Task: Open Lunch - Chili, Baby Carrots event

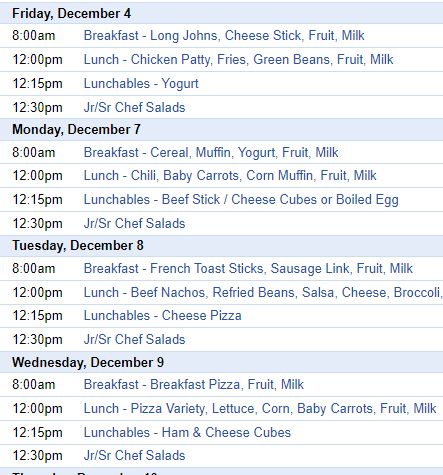Action: tap(230, 176)
